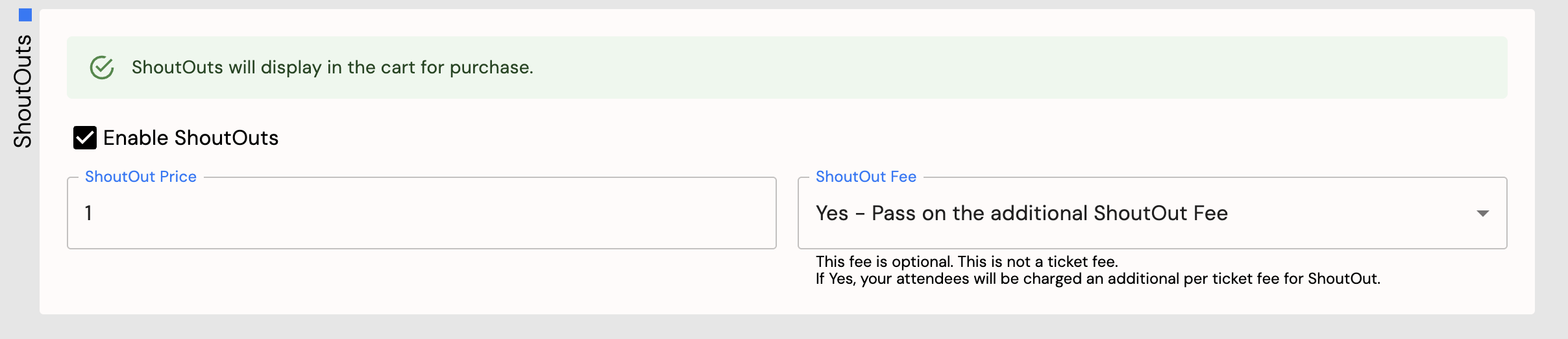Select the 'Yes - Pass on the additional ShoutOut Fee' value
The width and height of the screenshot is (1568, 339).
point(1022,213)
